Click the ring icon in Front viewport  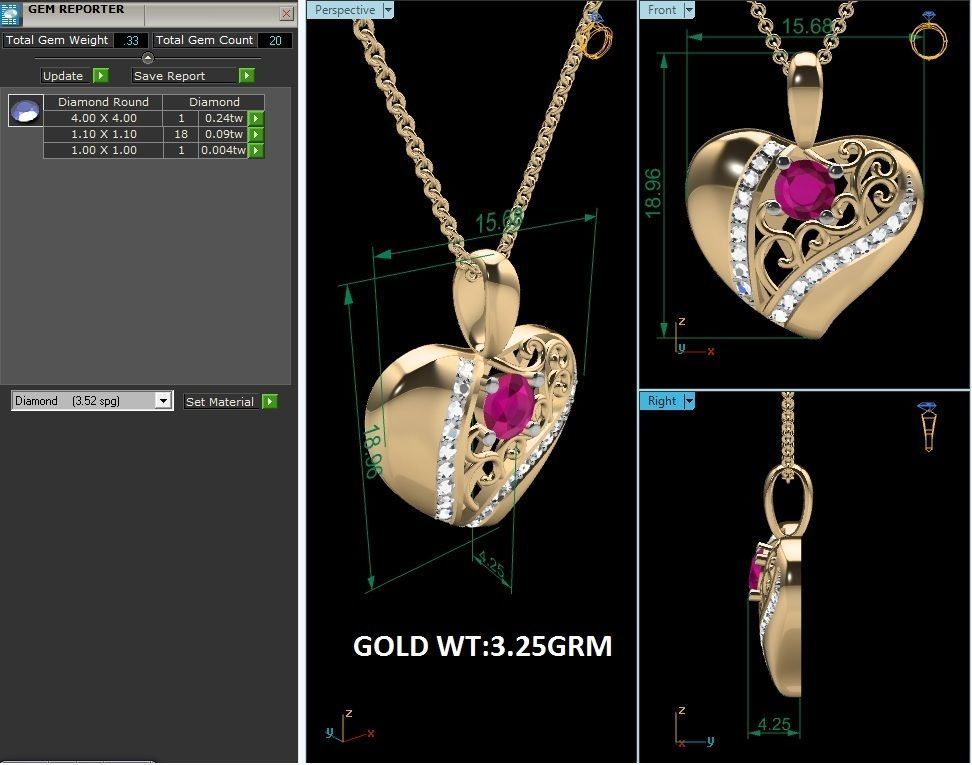[928, 36]
